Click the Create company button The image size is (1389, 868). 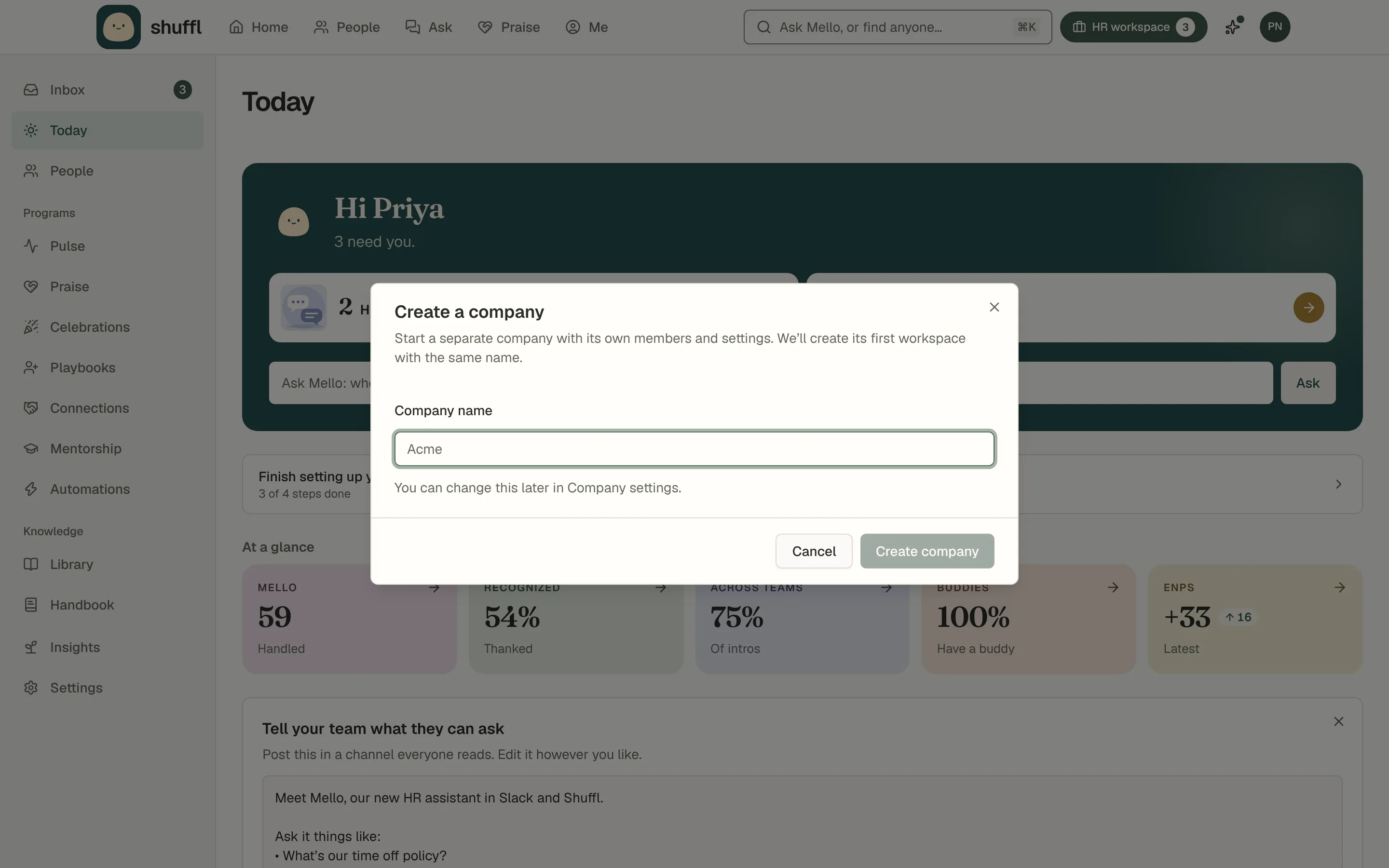click(927, 551)
